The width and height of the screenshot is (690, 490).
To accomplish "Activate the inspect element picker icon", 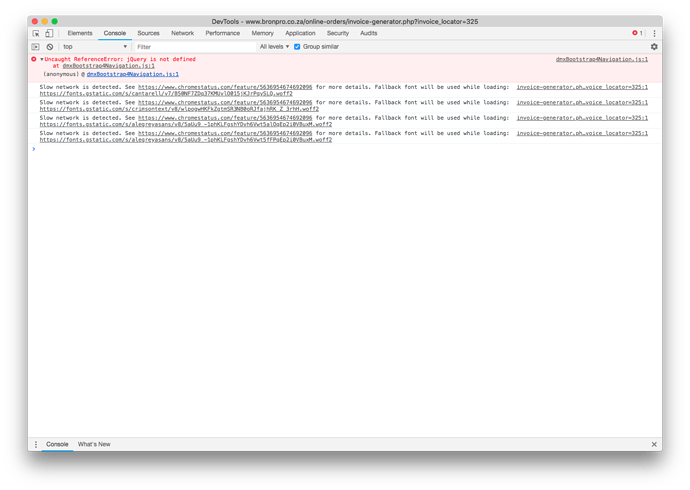I will 36,33.
